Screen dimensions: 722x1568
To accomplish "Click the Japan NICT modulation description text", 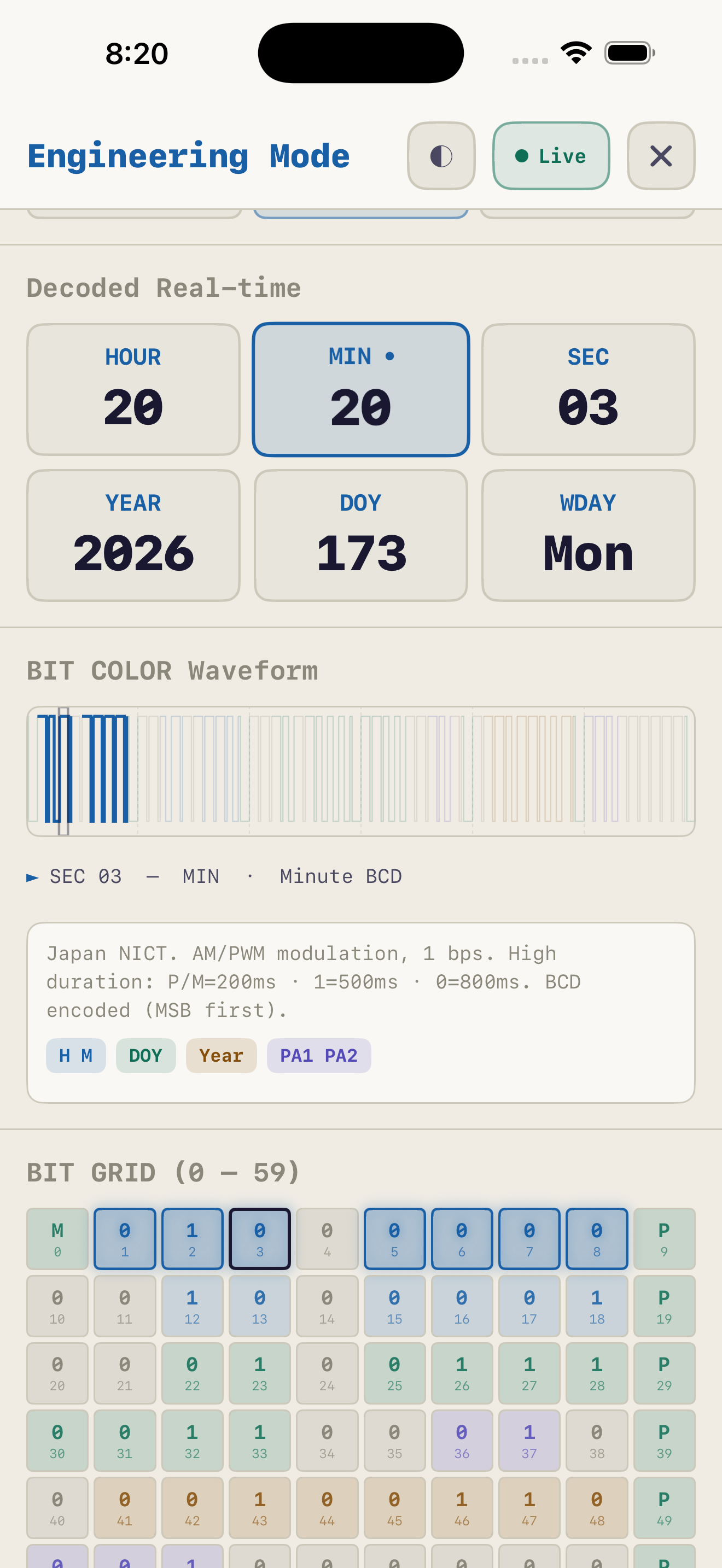I will pyautogui.click(x=313, y=982).
